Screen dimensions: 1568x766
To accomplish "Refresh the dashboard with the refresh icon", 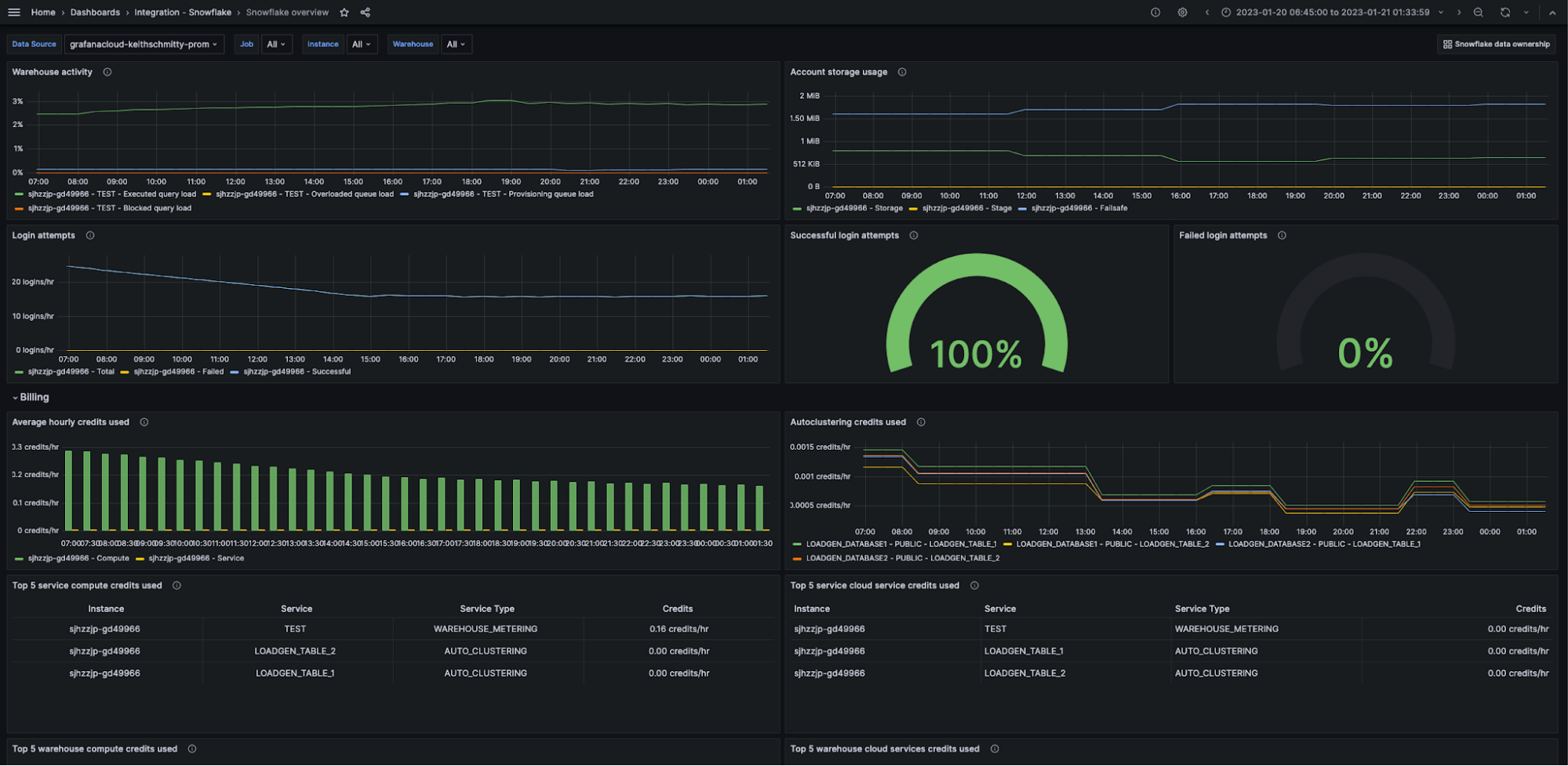I will click(1505, 12).
